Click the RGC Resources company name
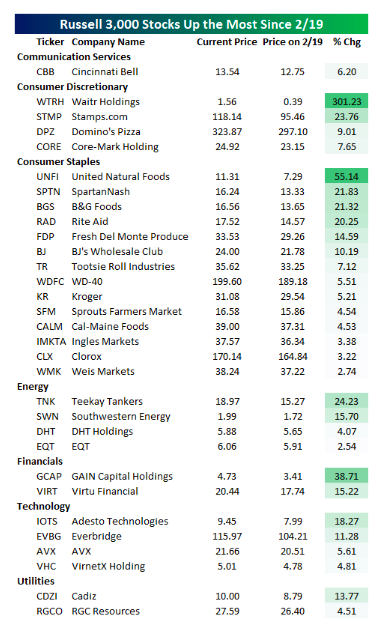This screenshot has width=387, height=631. 105,611
